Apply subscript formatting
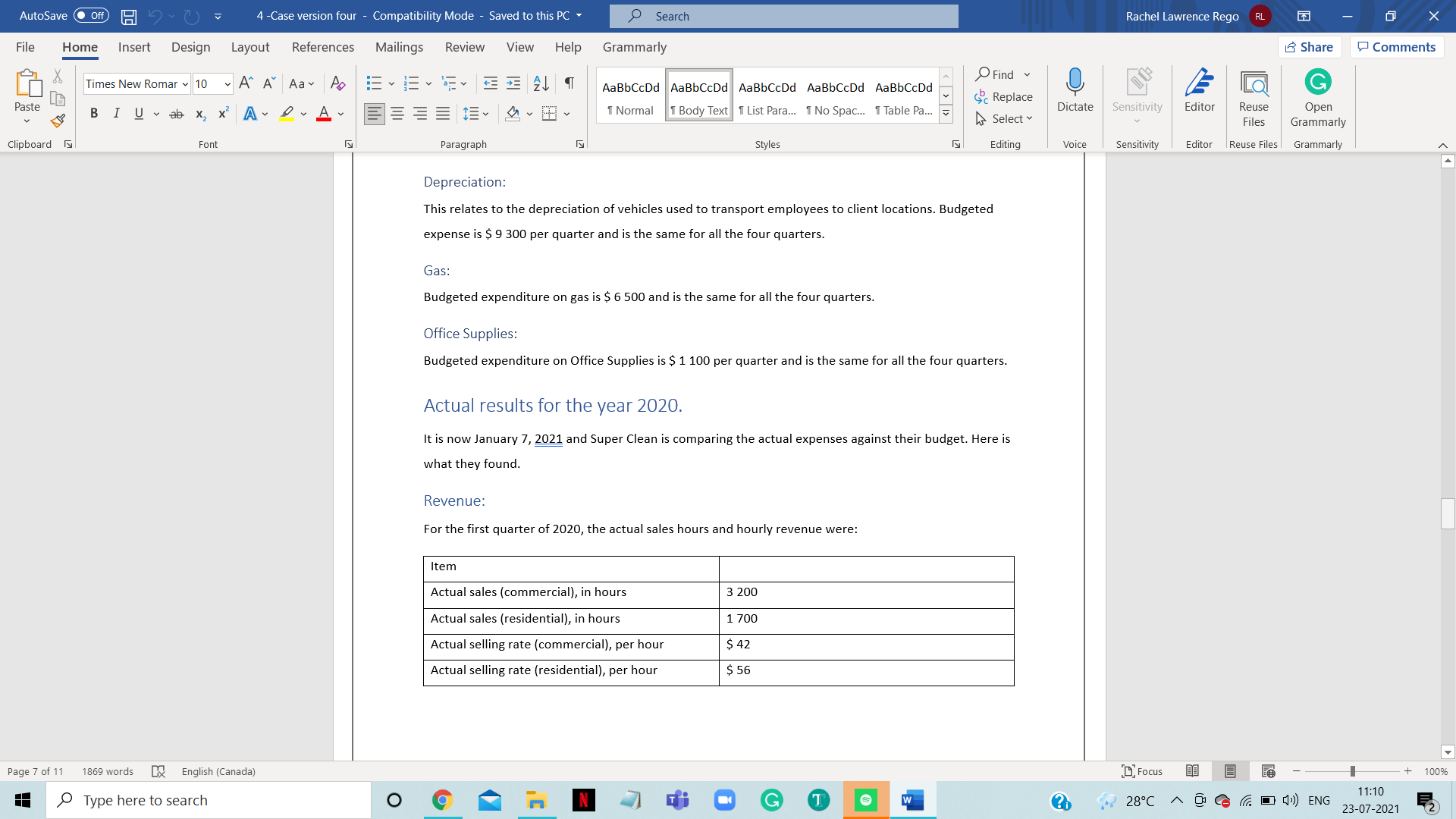Image resolution: width=1456 pixels, height=819 pixels. click(200, 113)
